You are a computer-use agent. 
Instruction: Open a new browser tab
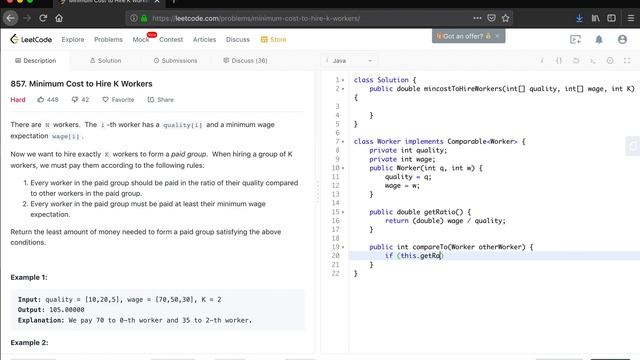[x=173, y=2]
